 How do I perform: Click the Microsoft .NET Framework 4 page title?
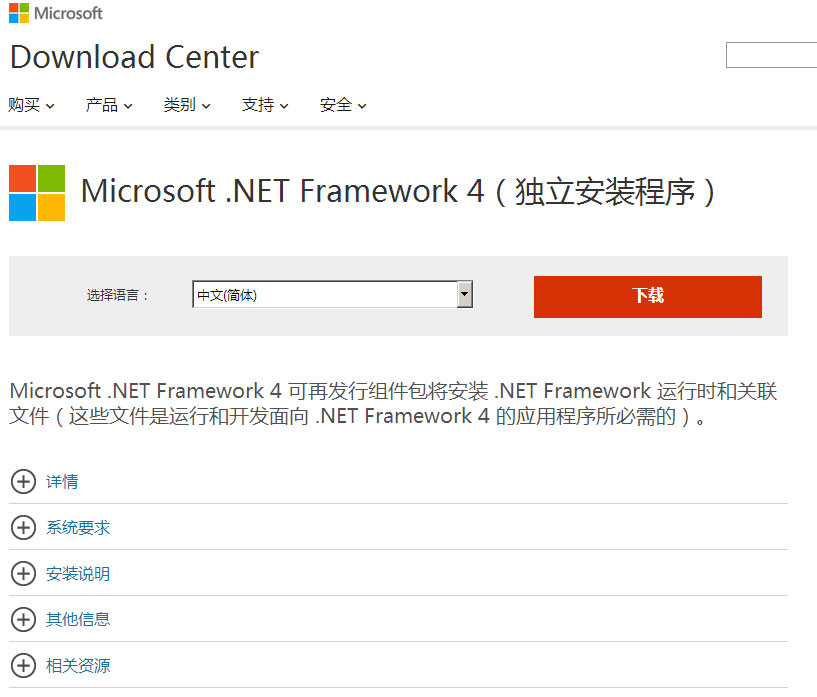pyautogui.click(x=398, y=191)
